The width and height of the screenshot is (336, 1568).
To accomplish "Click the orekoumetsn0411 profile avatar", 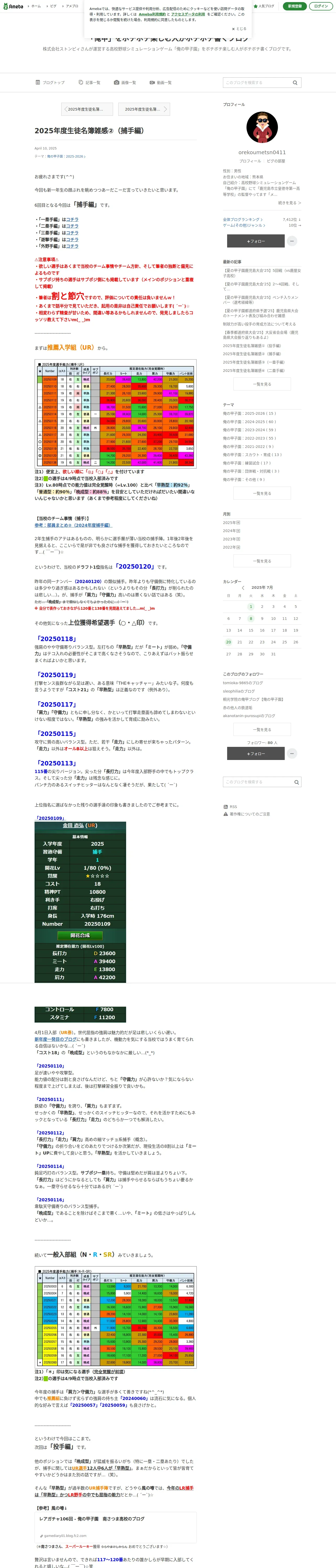I will (262, 128).
